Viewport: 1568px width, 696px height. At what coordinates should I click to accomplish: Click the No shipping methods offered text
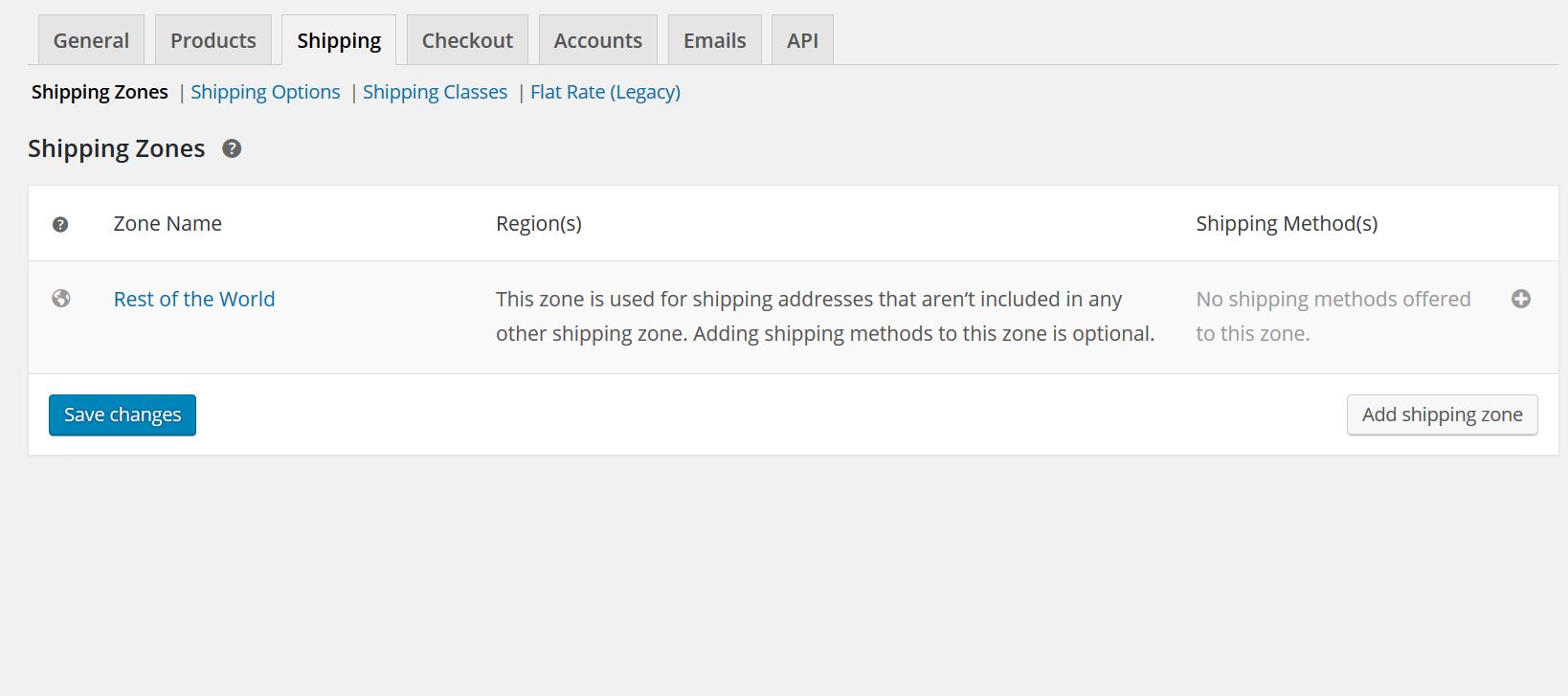click(x=1333, y=316)
